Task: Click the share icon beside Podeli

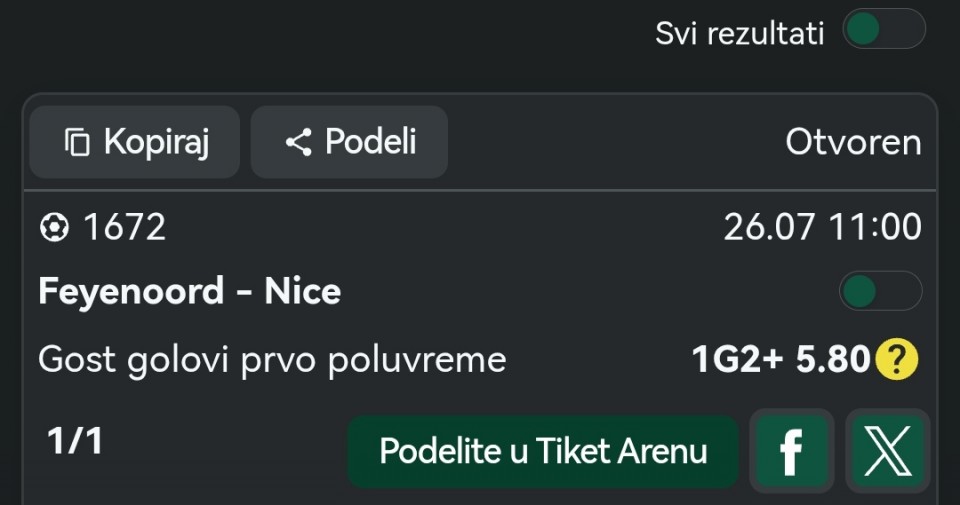Action: [299, 142]
